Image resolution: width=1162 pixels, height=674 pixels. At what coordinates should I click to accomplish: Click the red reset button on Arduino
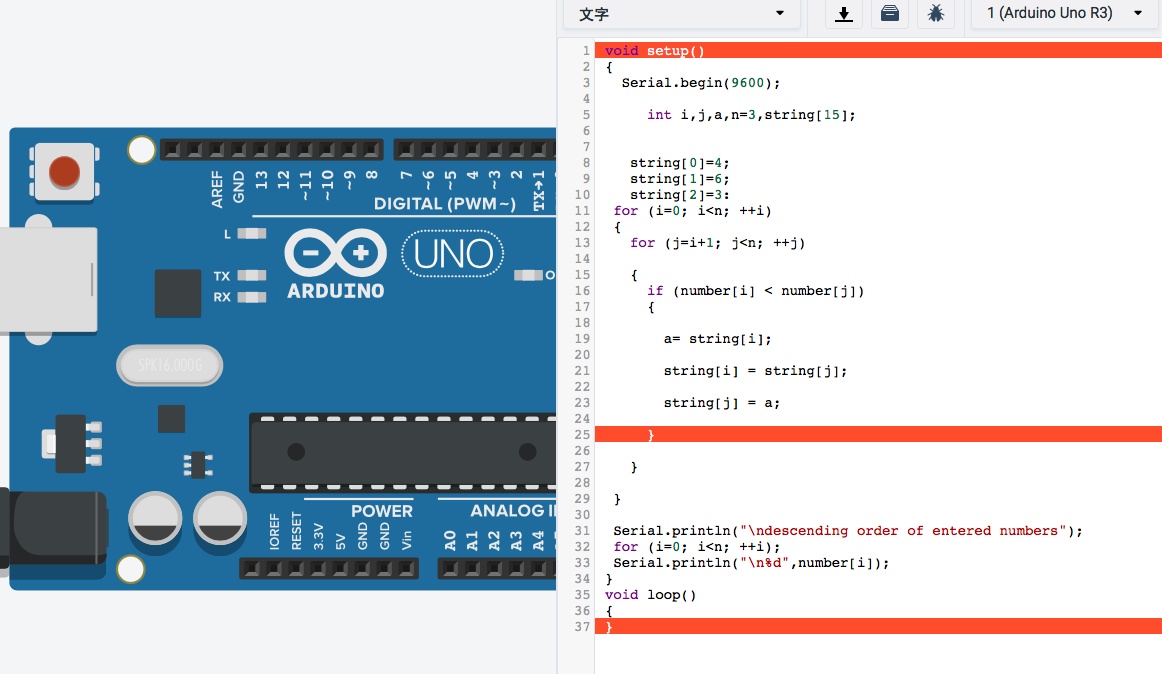pos(64,171)
